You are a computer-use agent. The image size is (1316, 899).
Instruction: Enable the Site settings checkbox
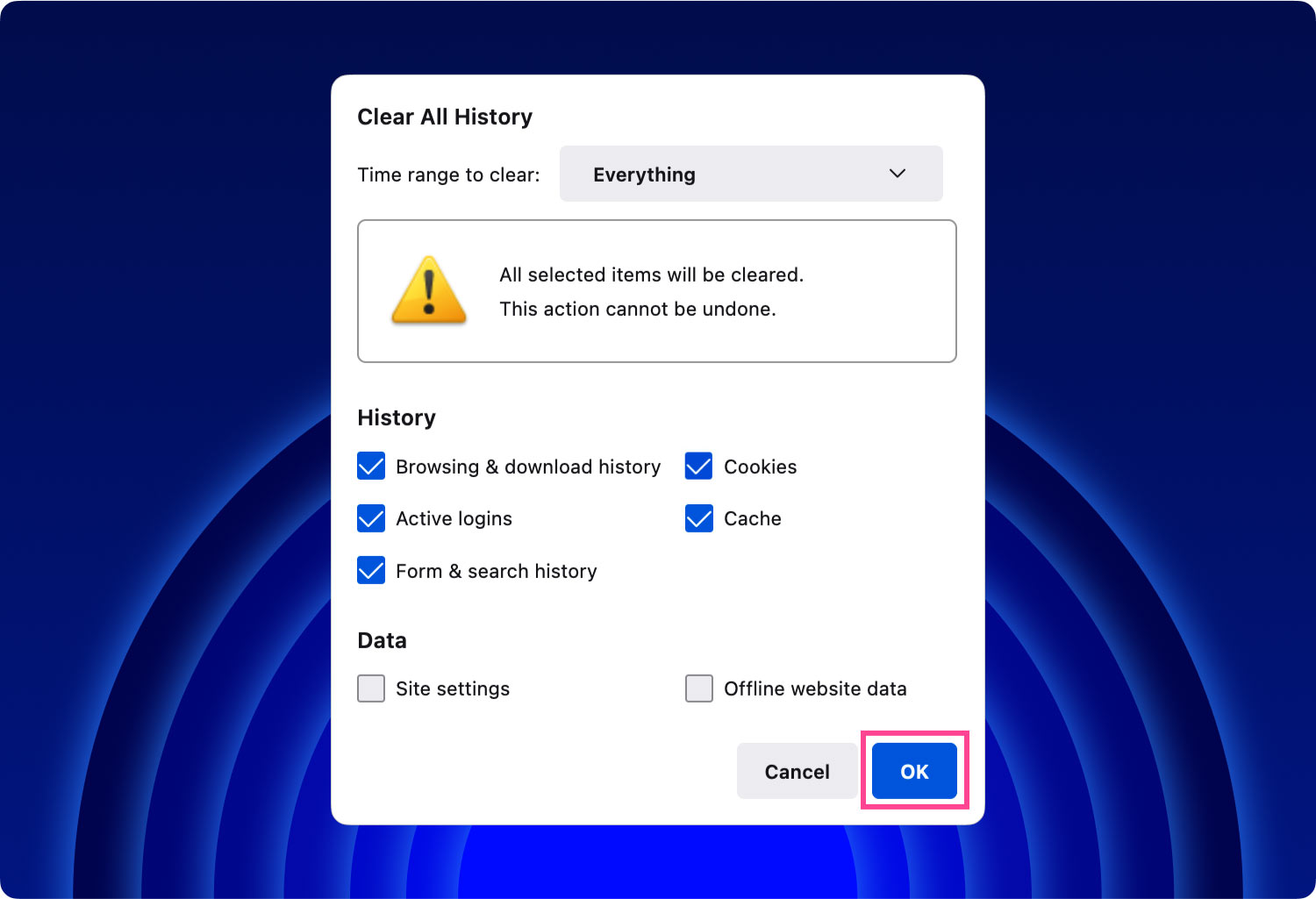point(371,689)
